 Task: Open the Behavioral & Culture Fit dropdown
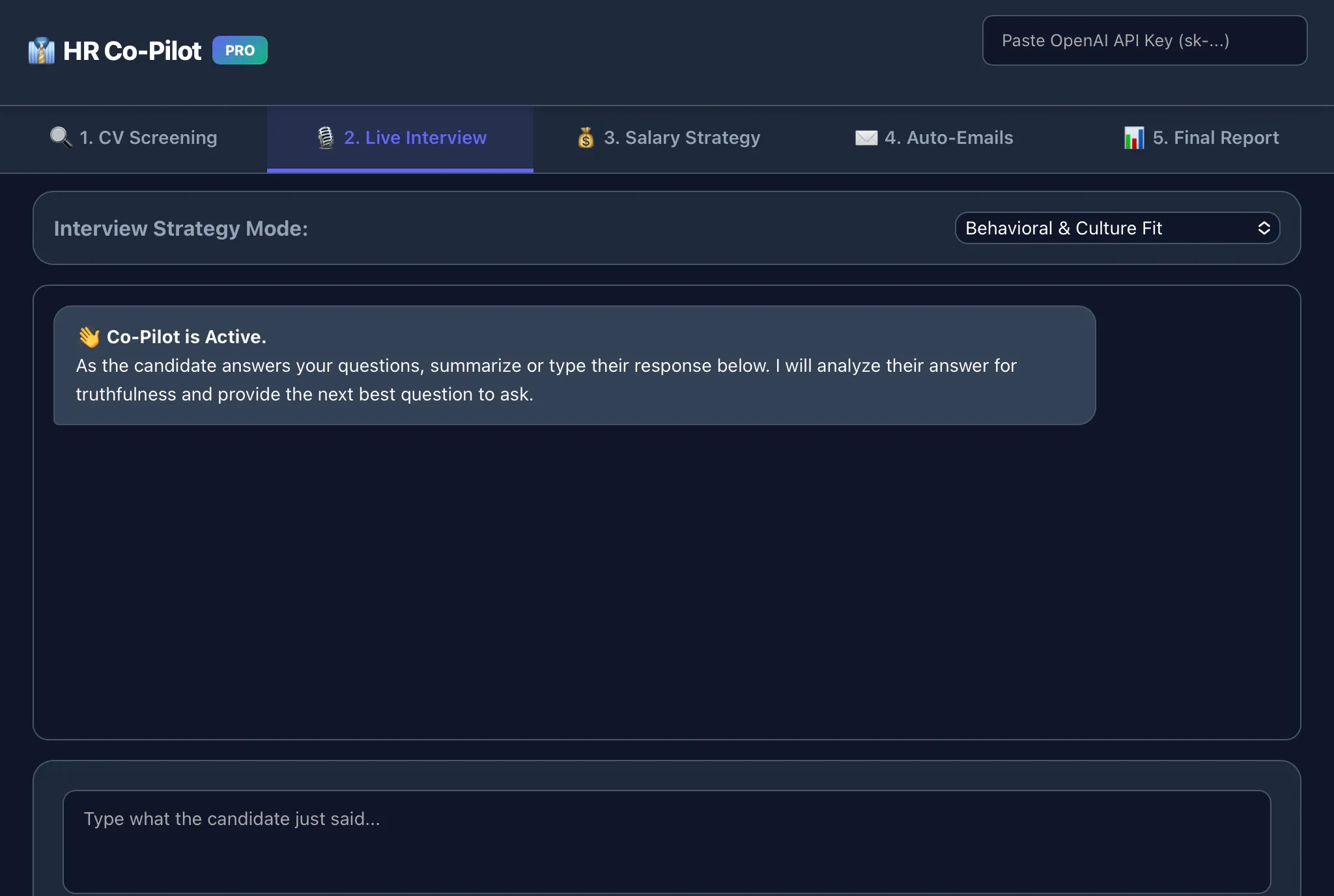(x=1117, y=228)
